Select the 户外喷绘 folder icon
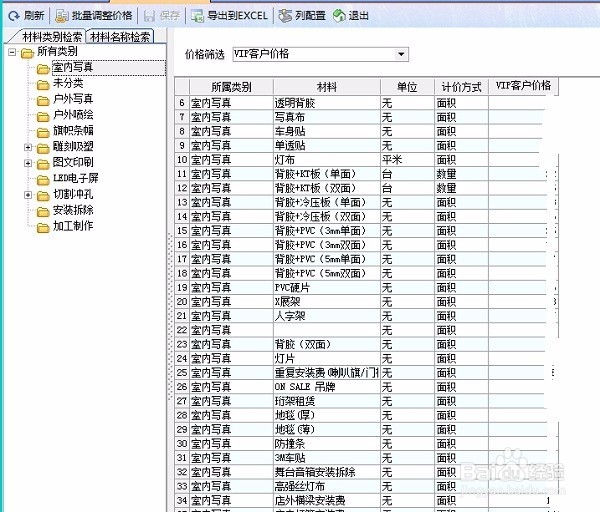This screenshot has width=600, height=512. pyautogui.click(x=43, y=116)
